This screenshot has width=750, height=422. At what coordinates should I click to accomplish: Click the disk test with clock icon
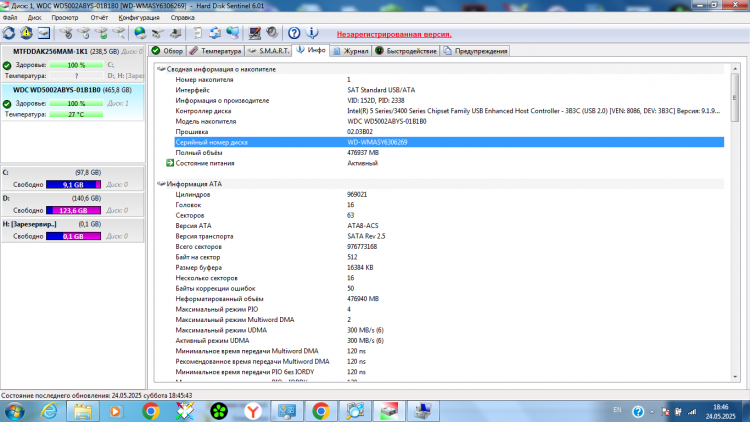tap(84, 33)
